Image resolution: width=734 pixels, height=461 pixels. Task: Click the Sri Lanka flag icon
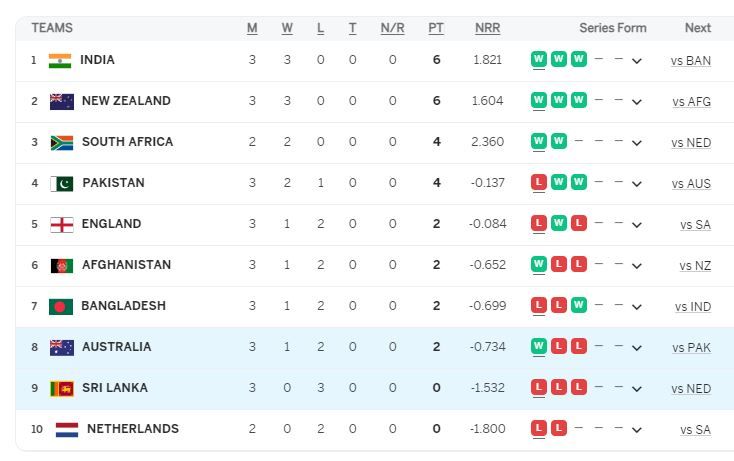point(62,388)
